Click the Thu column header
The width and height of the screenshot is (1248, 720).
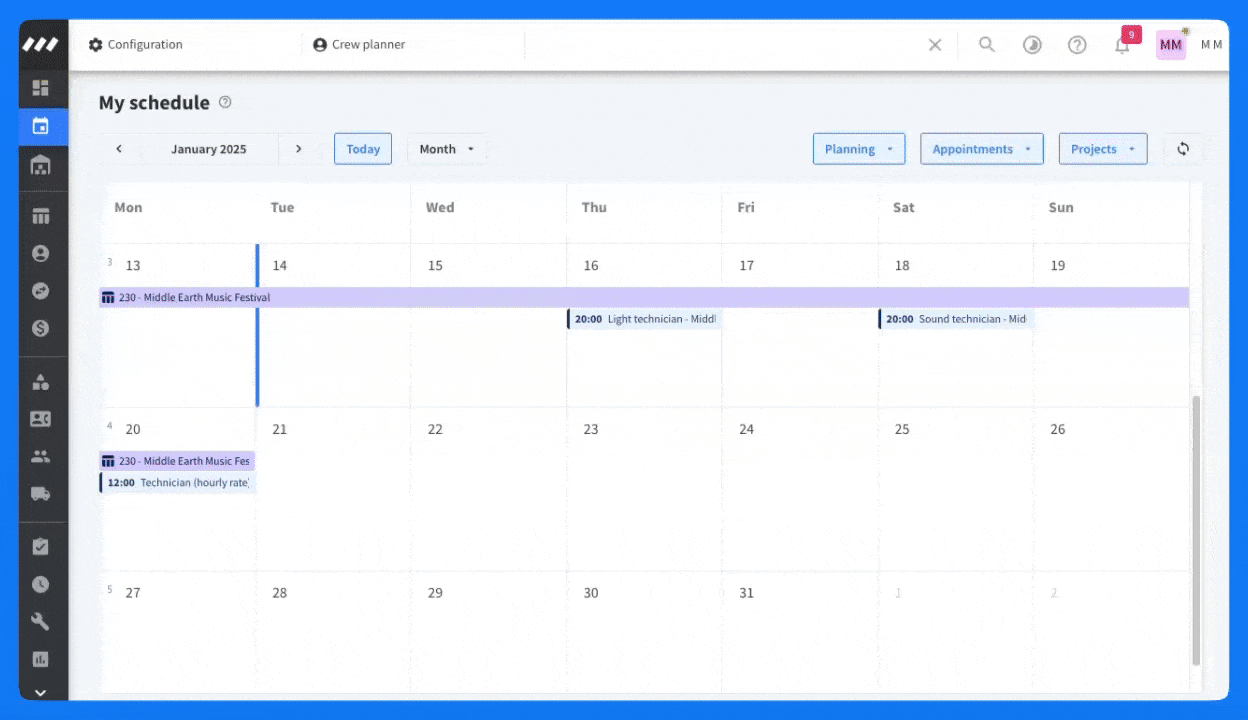point(594,208)
